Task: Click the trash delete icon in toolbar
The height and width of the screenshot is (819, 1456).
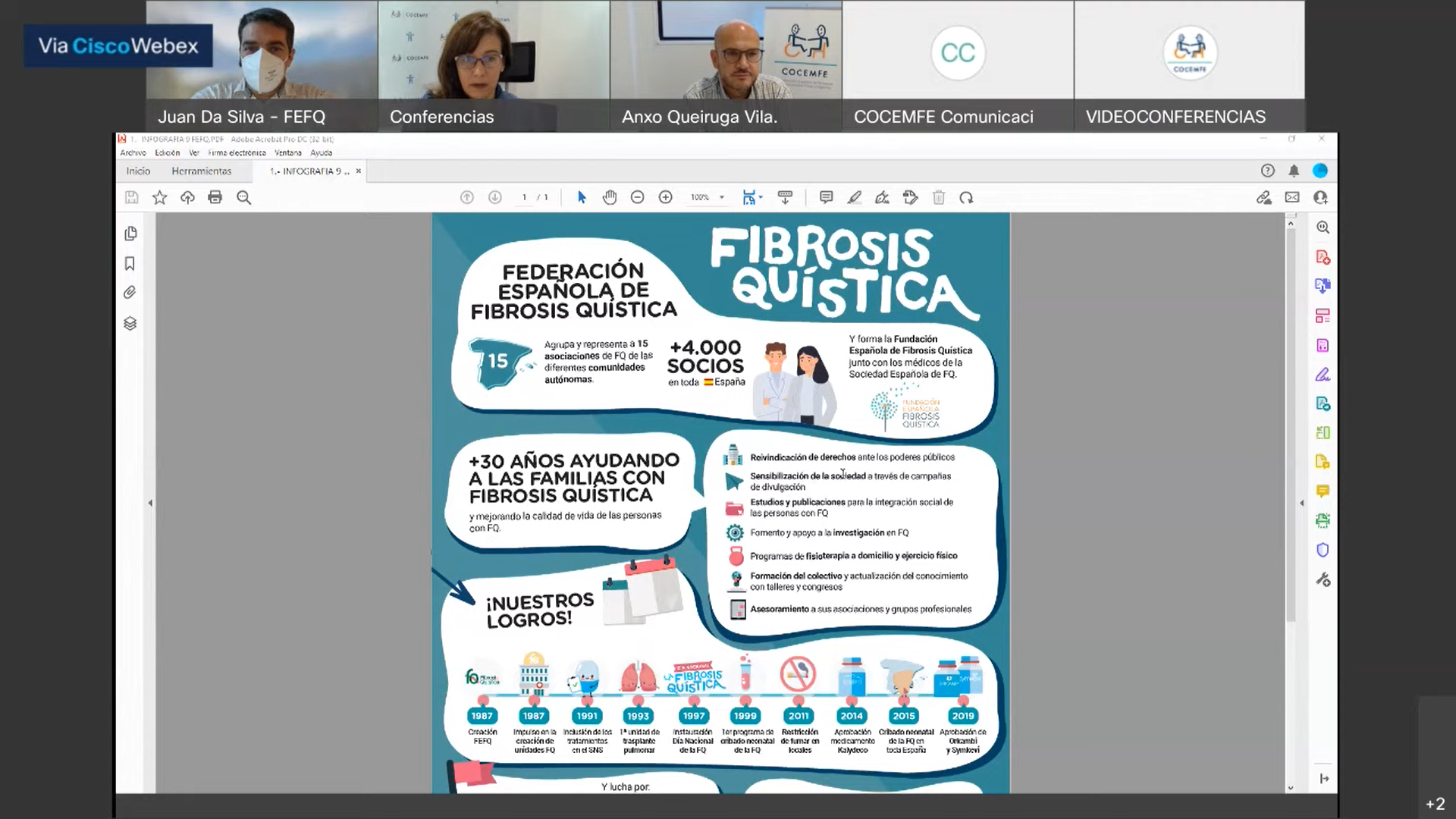Action: (x=939, y=198)
